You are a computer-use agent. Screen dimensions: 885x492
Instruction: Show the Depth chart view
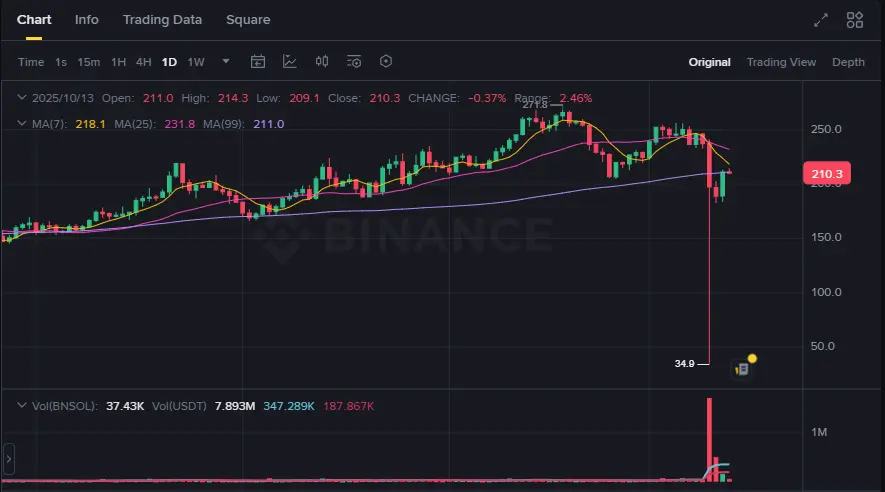848,62
